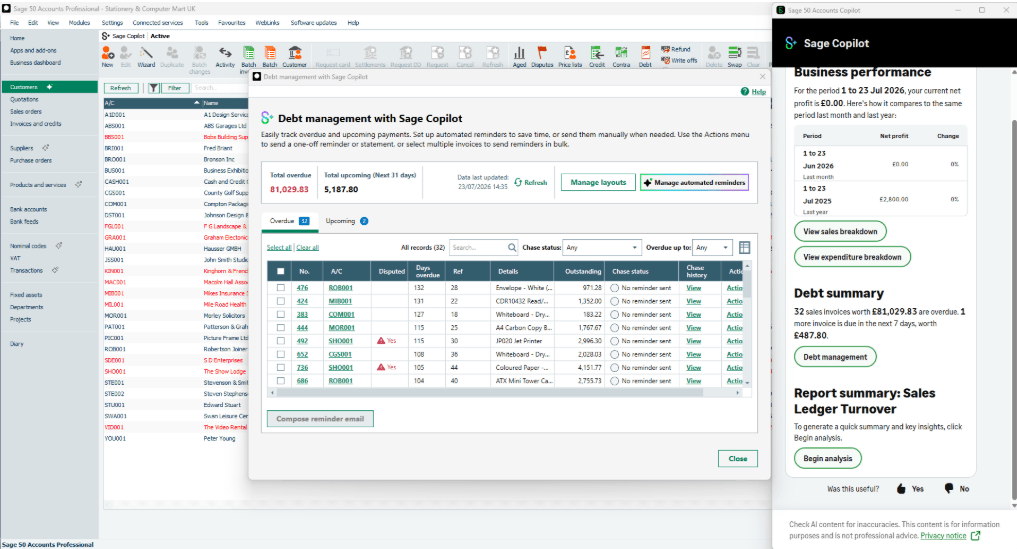This screenshot has height=549, width=1017.
Task: Open the column configuration grid icon
Action: click(744, 247)
